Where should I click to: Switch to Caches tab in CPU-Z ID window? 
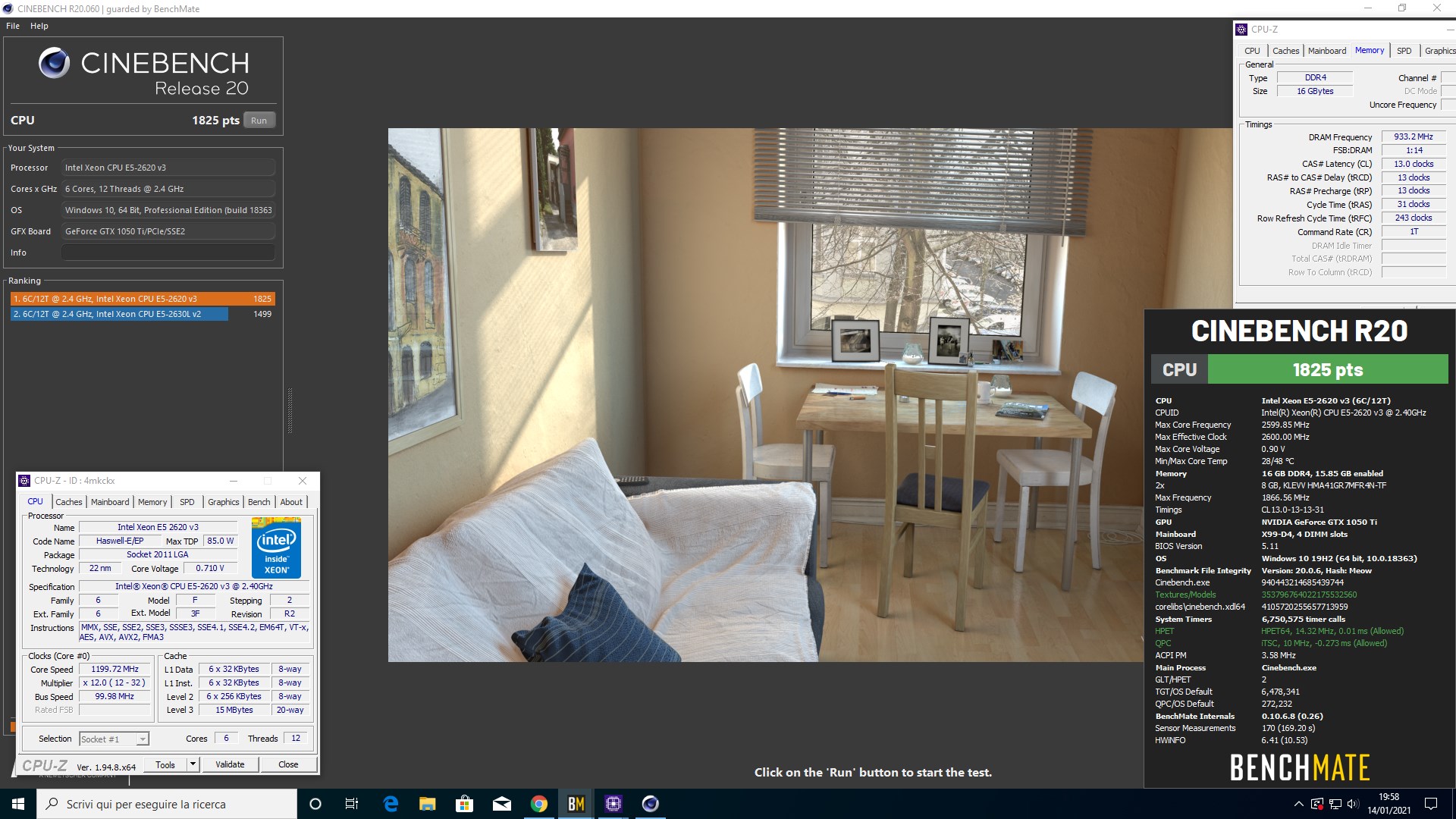click(x=68, y=502)
